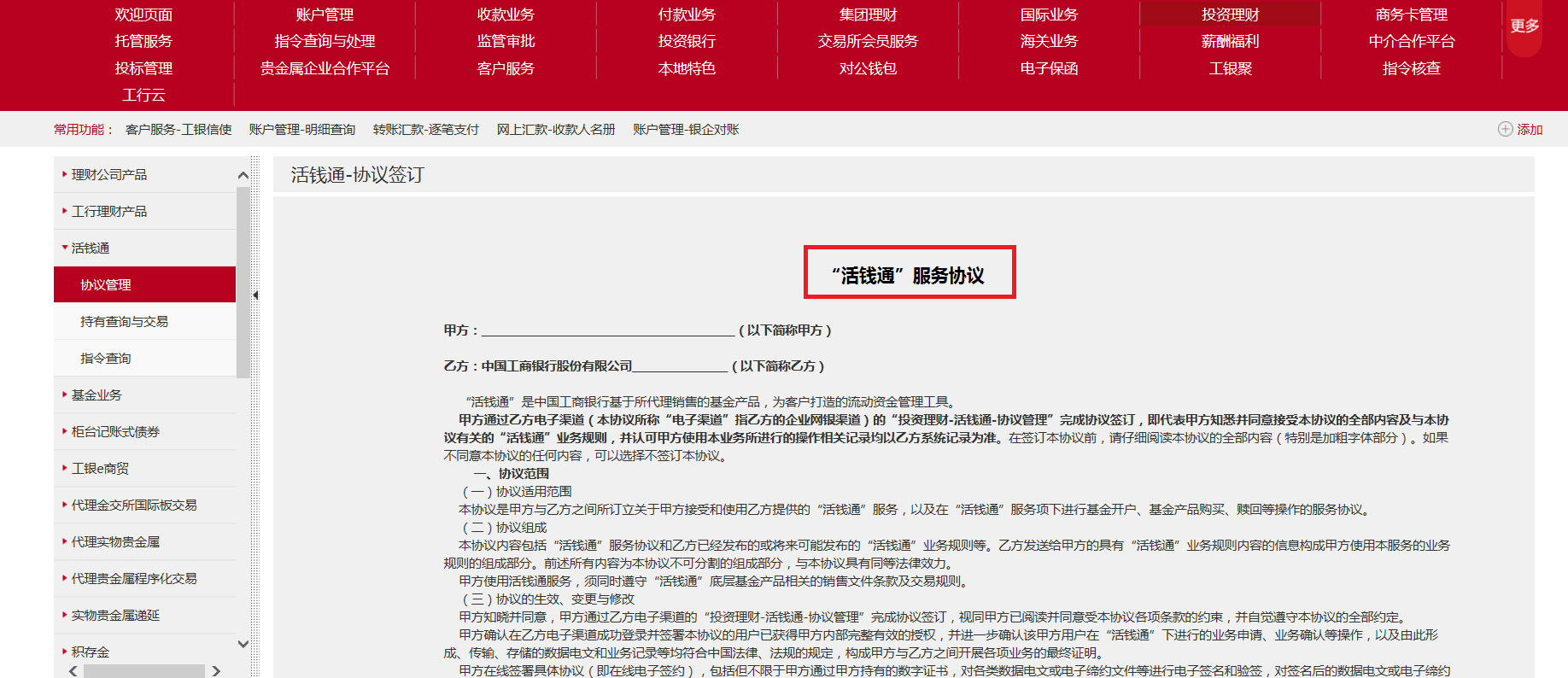This screenshot has height=678, width=1568.
Task: Open the 欢迎页面 menu
Action: coord(143,15)
